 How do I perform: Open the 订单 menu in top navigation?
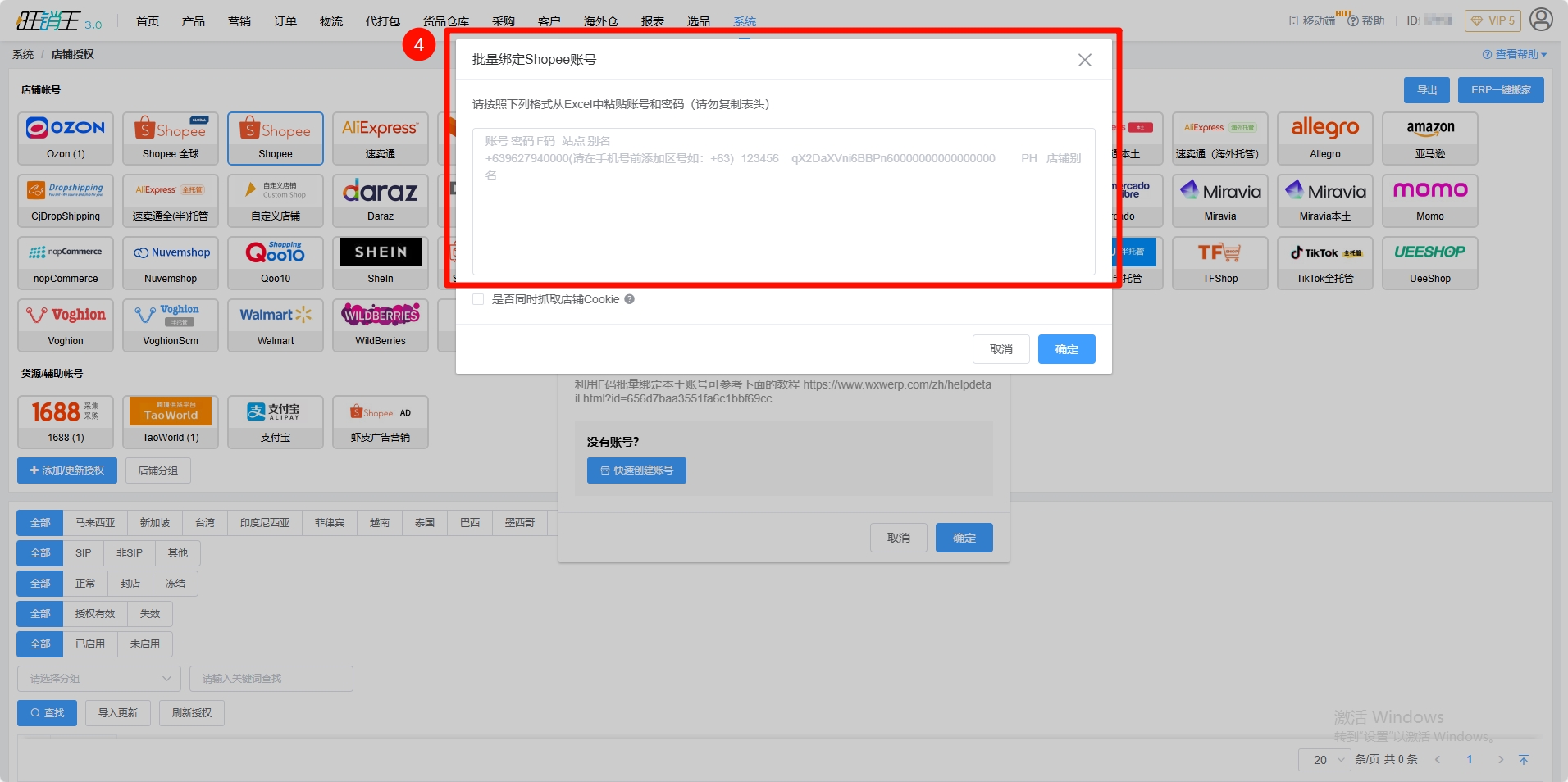point(285,21)
